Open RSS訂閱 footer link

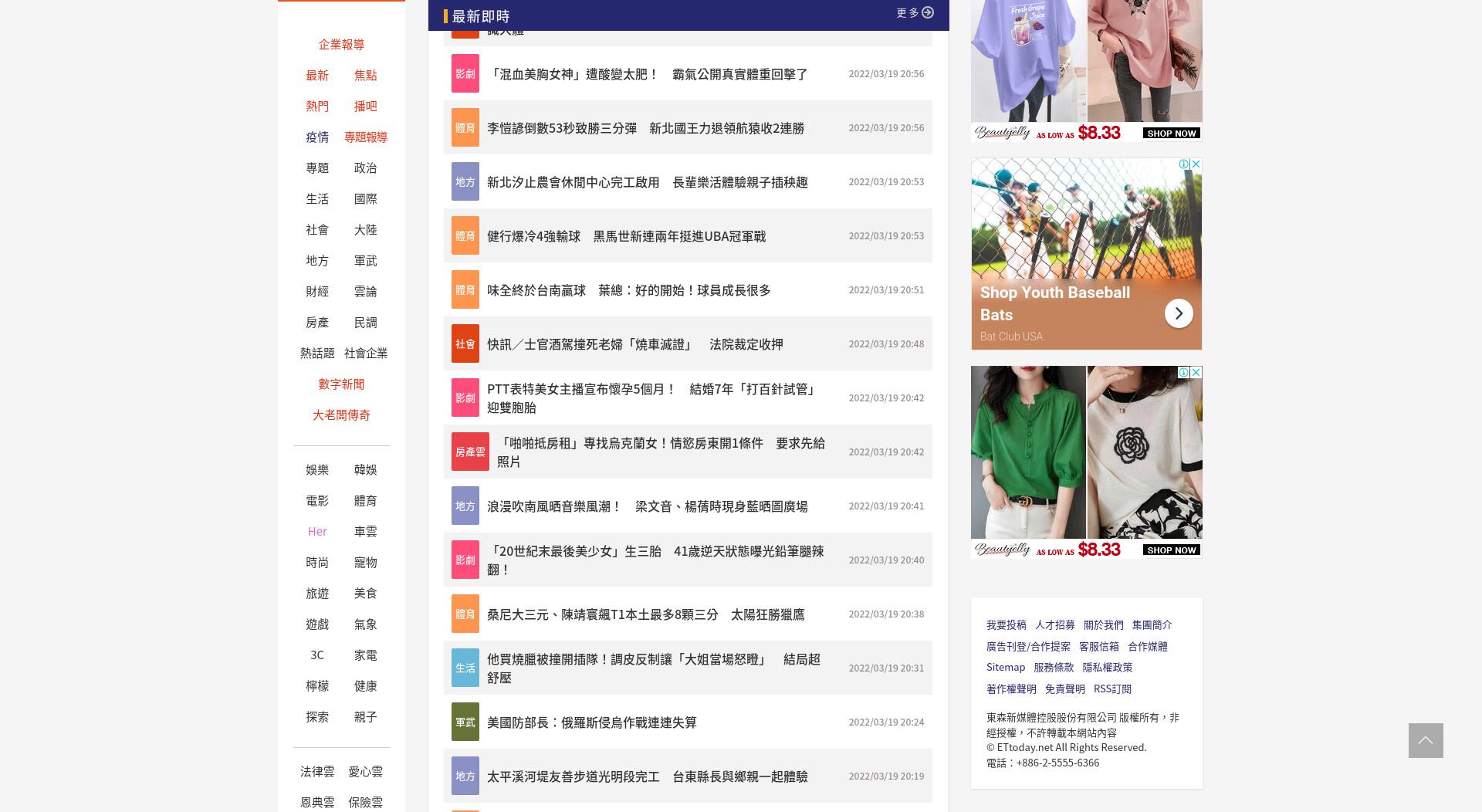pos(1112,689)
